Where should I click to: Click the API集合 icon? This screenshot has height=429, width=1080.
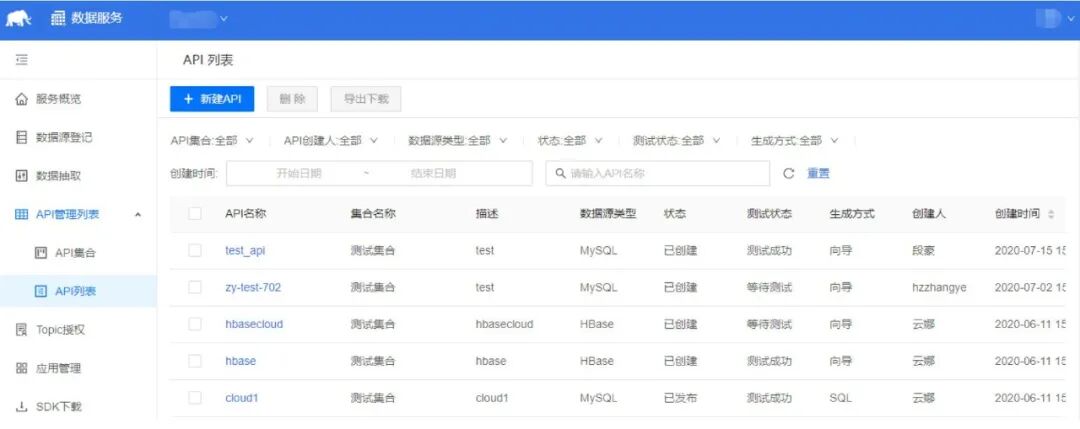(41, 253)
